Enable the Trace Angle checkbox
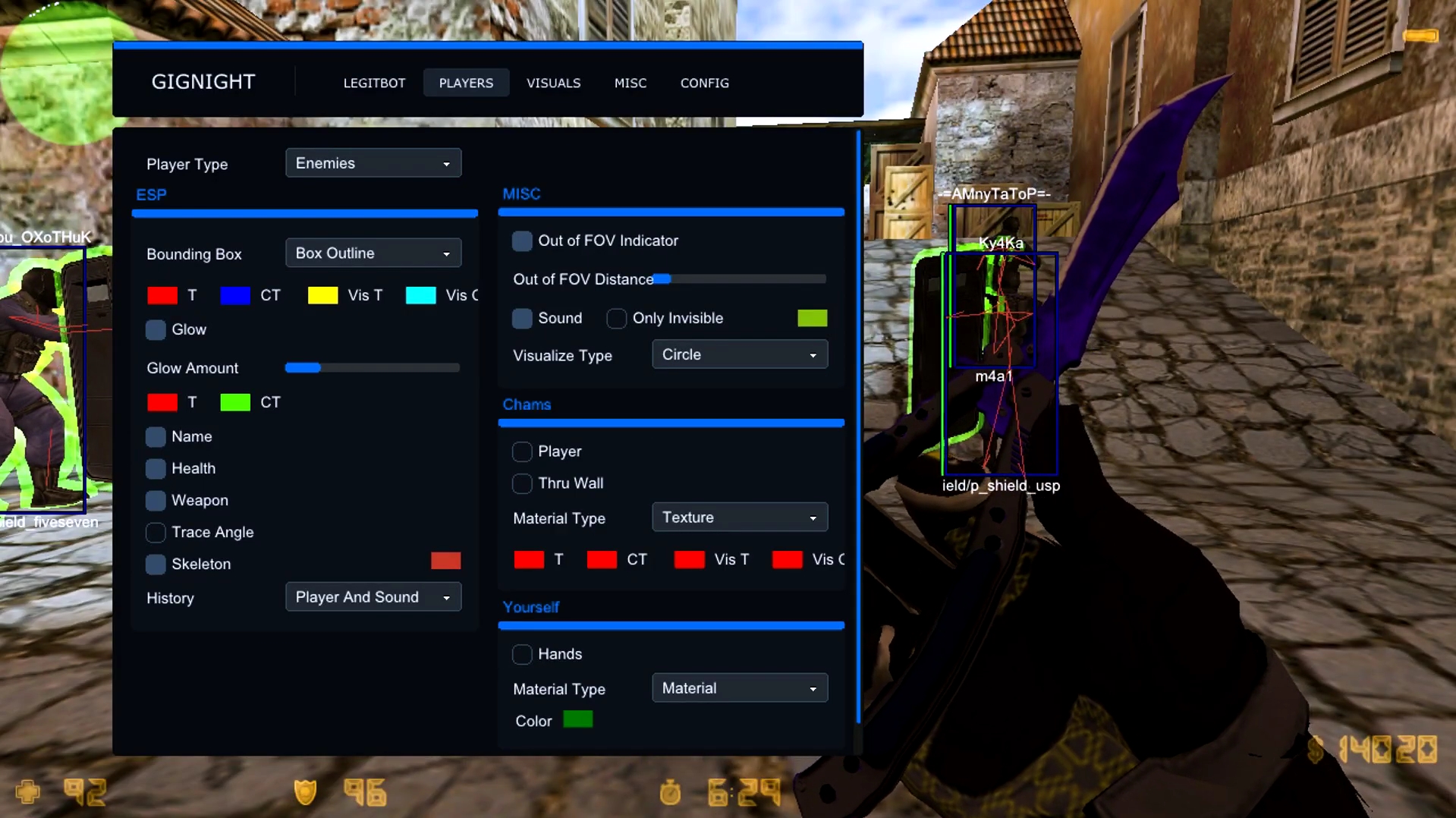 coord(156,532)
